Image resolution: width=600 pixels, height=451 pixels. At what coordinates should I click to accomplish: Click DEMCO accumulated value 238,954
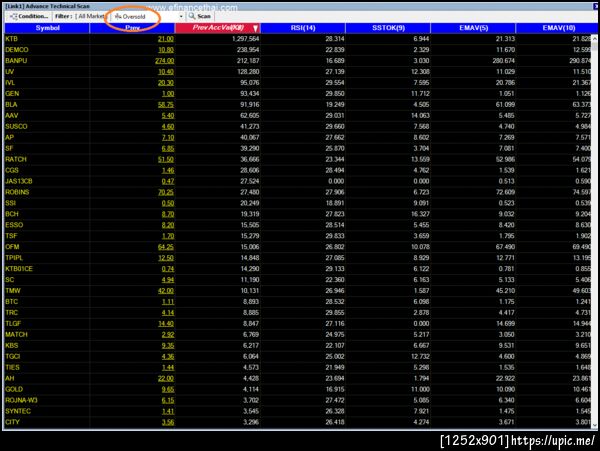pos(248,50)
